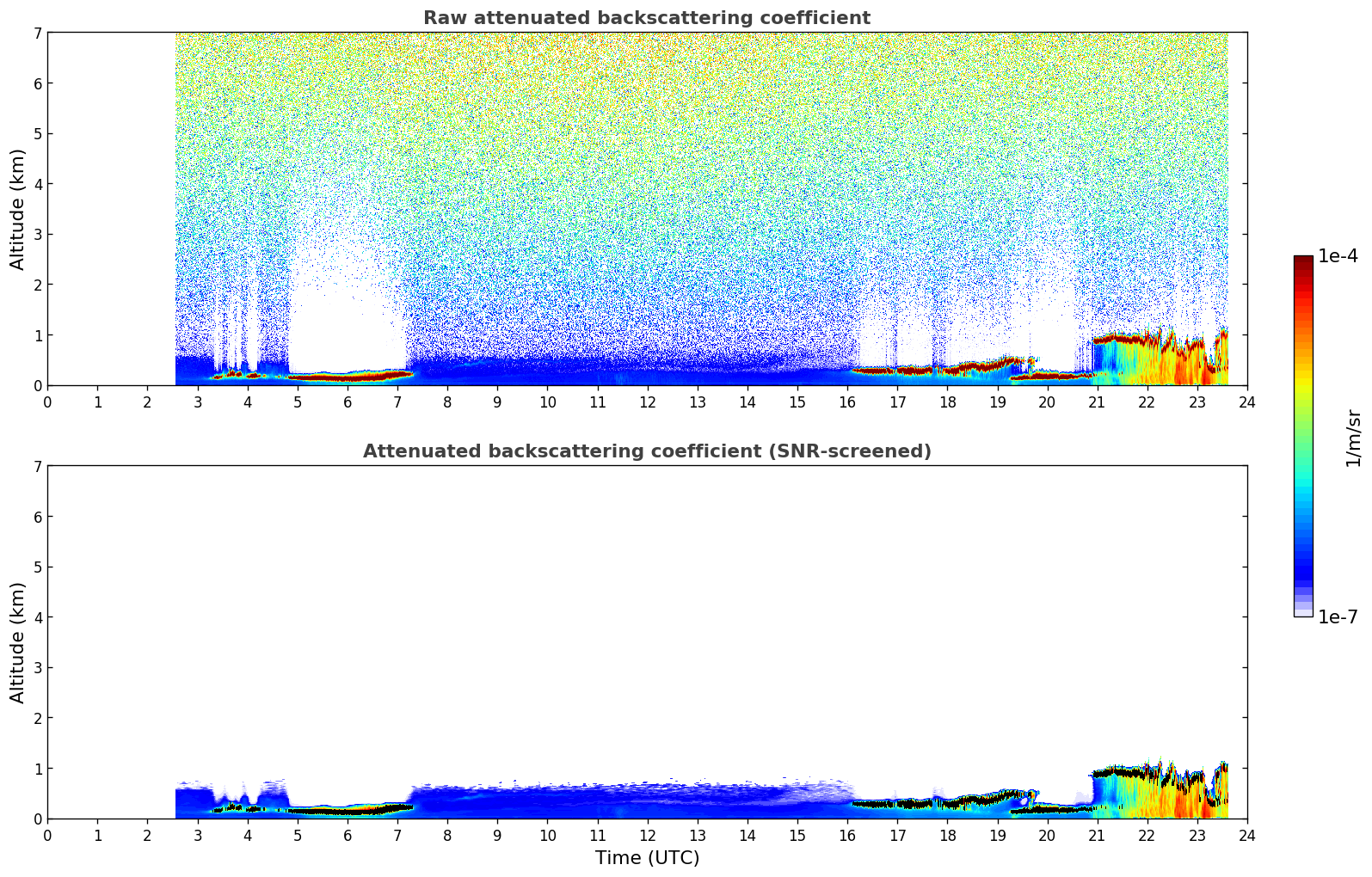
Task: Click the '1/m/sr' colorbar unit label
Action: pyautogui.click(x=1354, y=438)
